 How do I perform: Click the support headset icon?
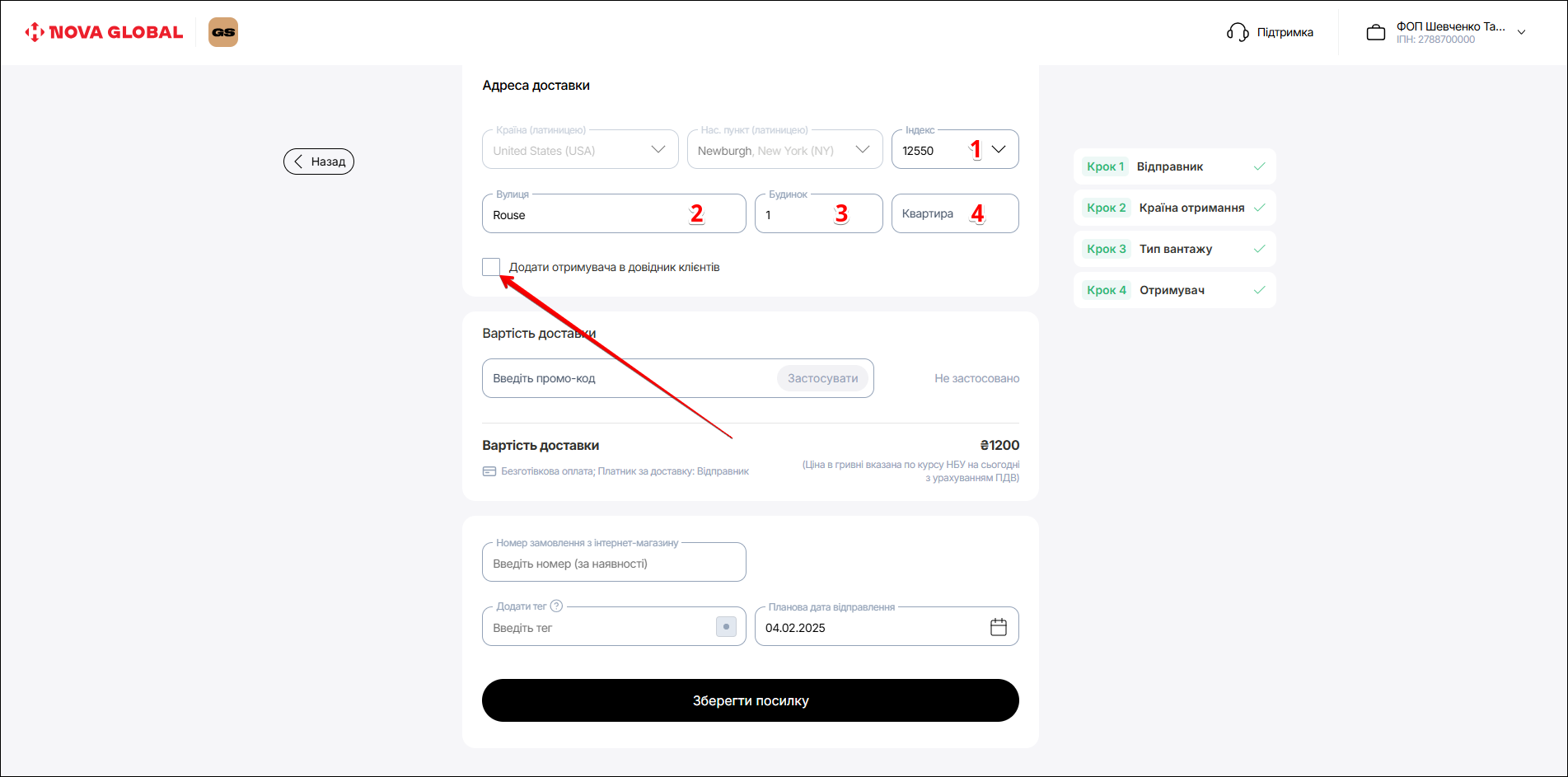point(1237,32)
